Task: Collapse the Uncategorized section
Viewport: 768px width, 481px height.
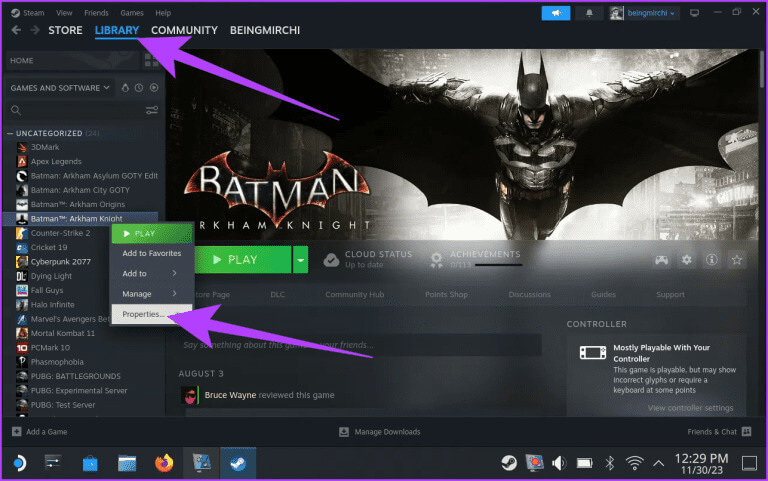Action: click(x=10, y=133)
